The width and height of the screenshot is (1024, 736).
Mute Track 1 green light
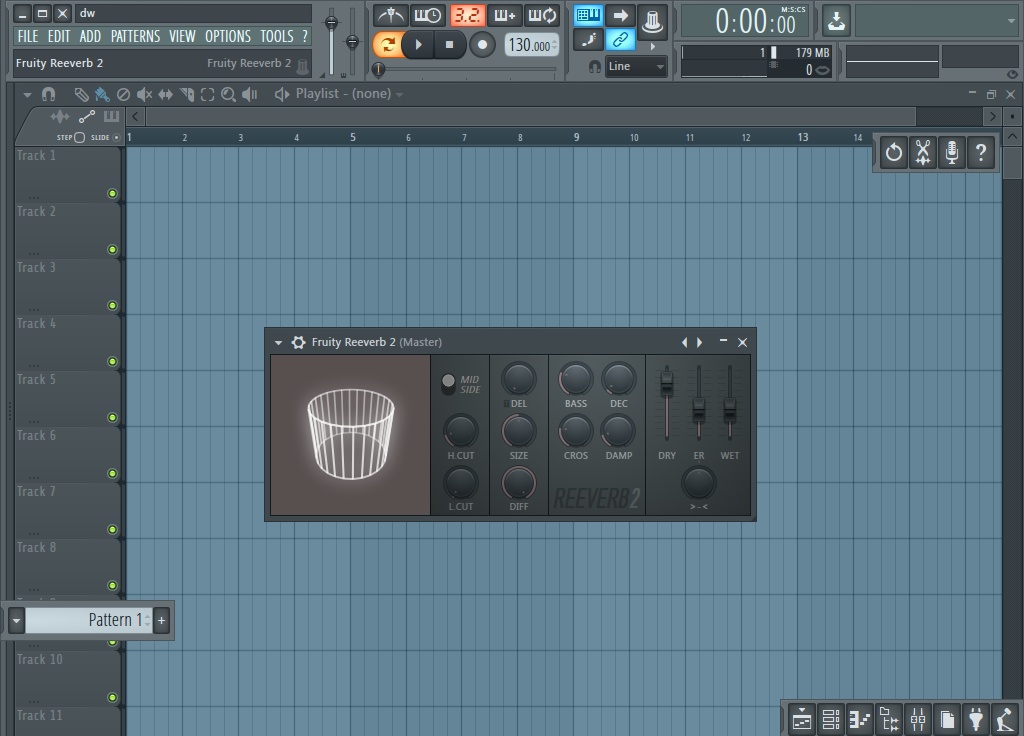click(112, 193)
